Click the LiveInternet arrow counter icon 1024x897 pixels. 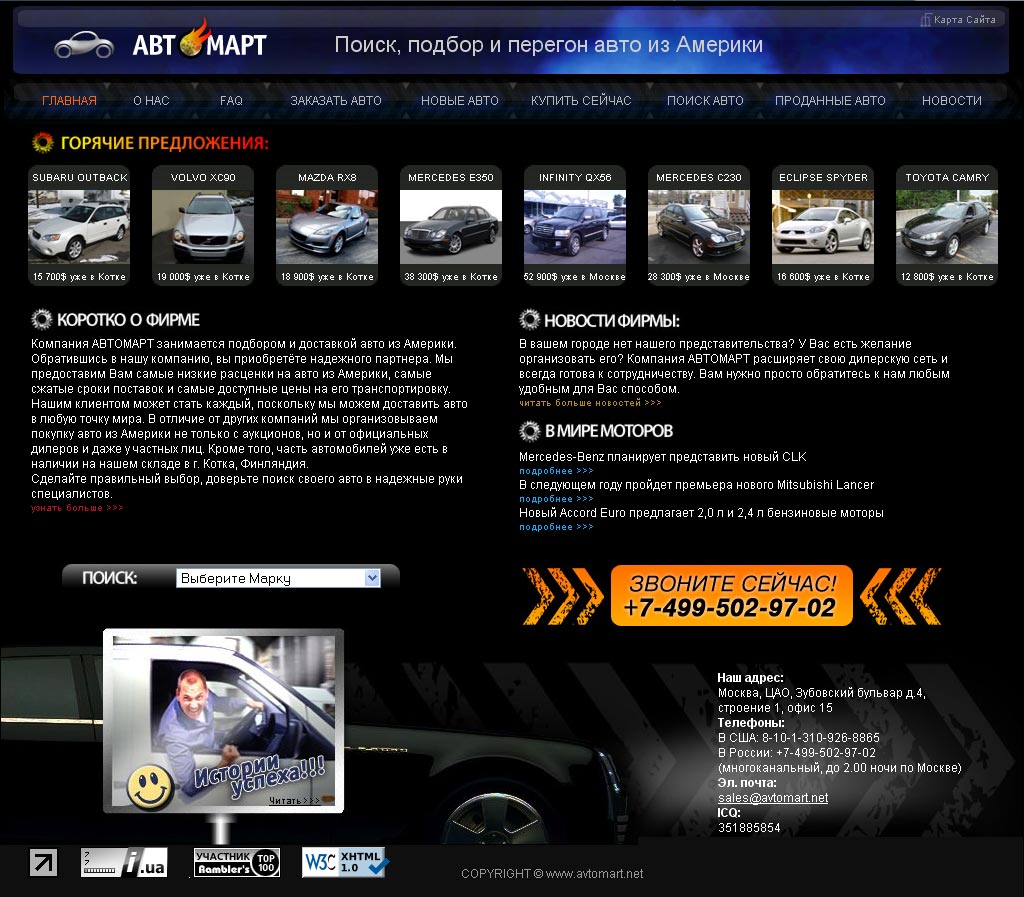(x=43, y=864)
